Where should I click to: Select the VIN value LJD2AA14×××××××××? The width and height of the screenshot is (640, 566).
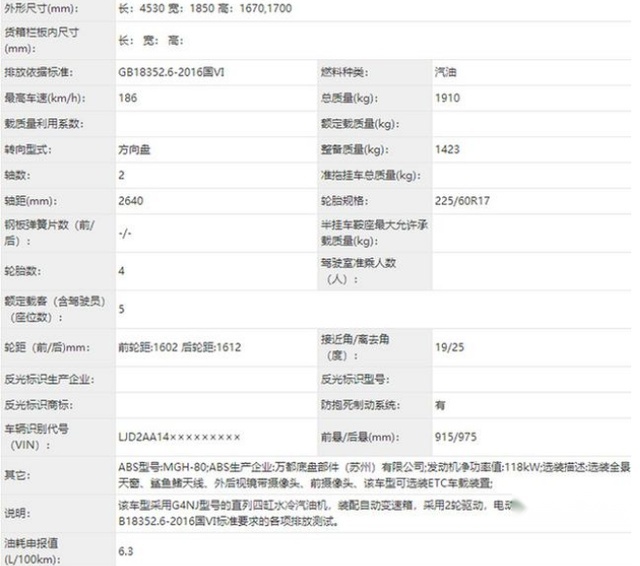[179, 437]
